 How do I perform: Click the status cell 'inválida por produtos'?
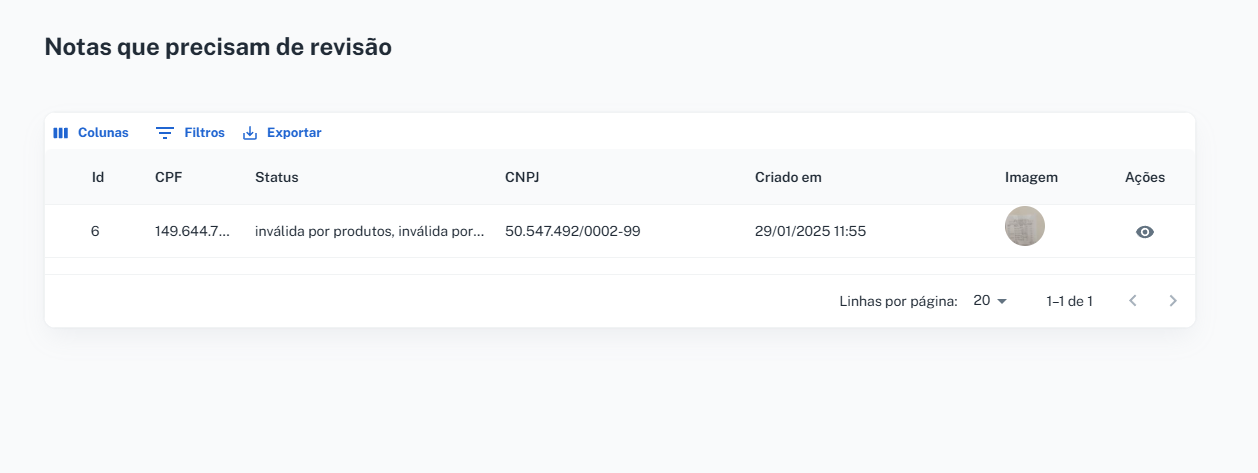click(x=369, y=231)
